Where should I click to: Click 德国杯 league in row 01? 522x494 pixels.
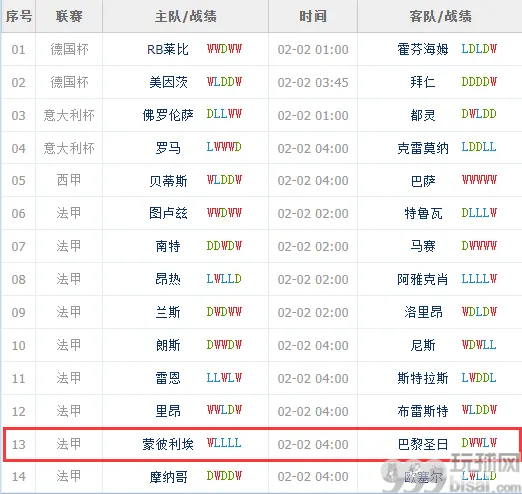(69, 49)
